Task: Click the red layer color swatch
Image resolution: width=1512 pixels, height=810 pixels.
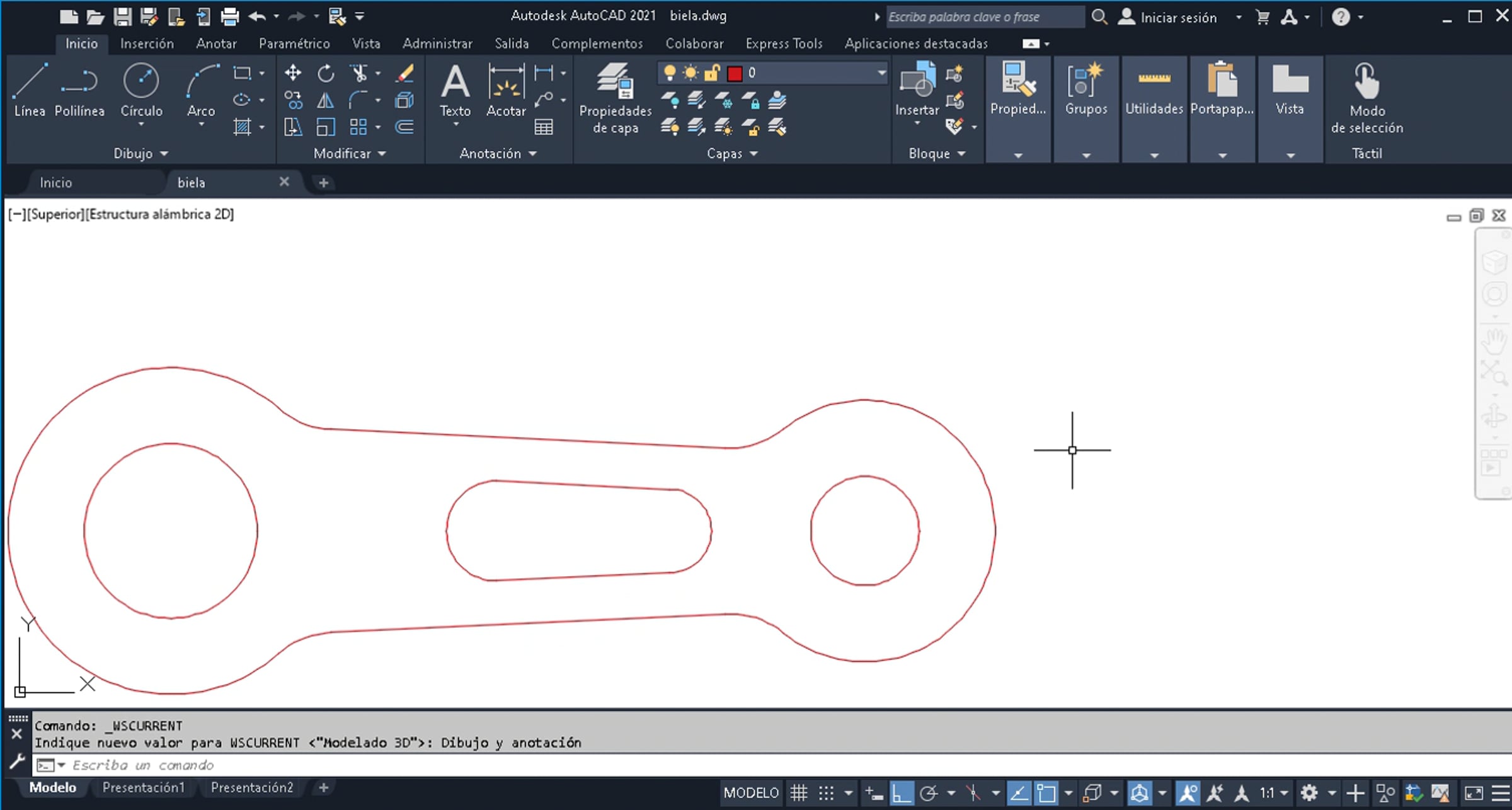Action: click(735, 74)
